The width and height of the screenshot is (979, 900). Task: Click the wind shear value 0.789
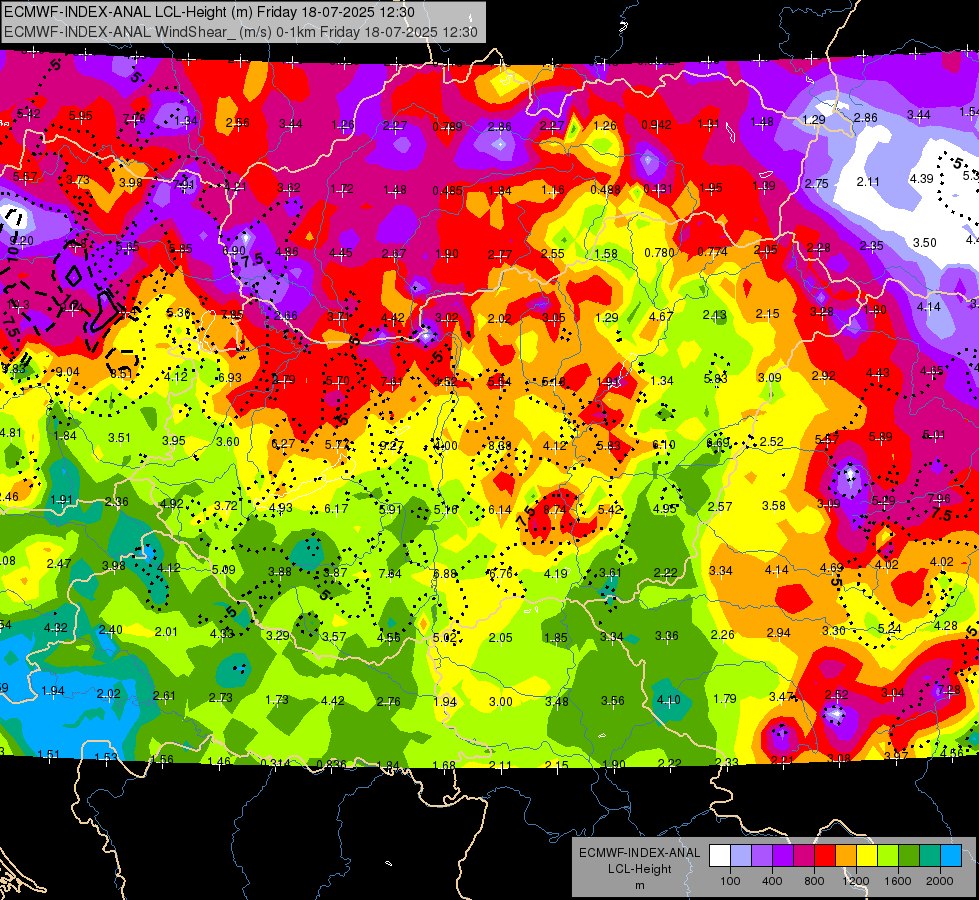(448, 127)
